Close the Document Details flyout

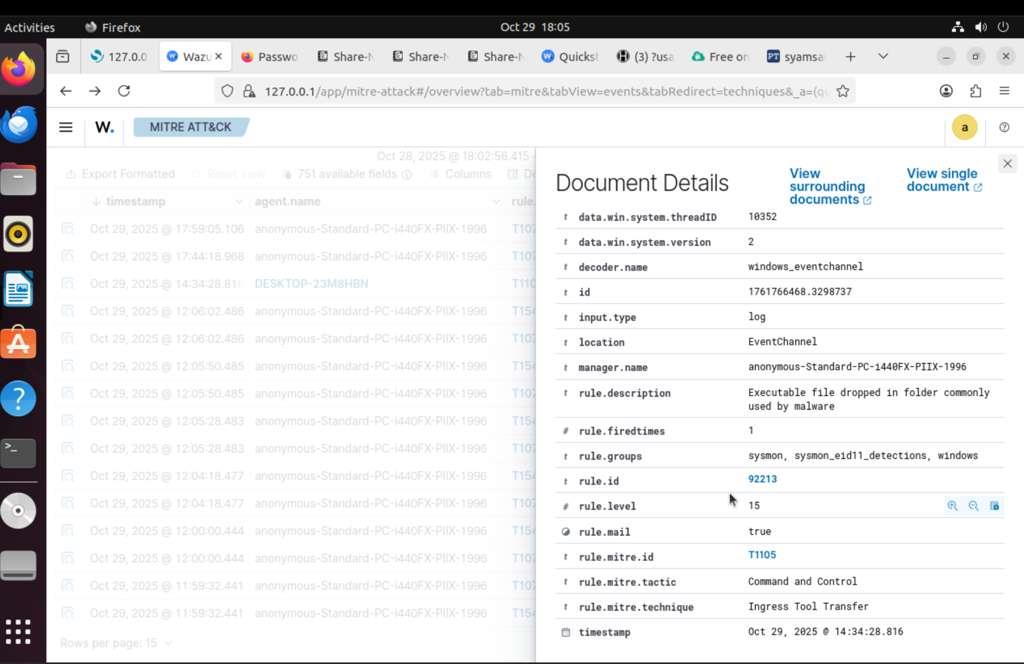tap(1007, 163)
